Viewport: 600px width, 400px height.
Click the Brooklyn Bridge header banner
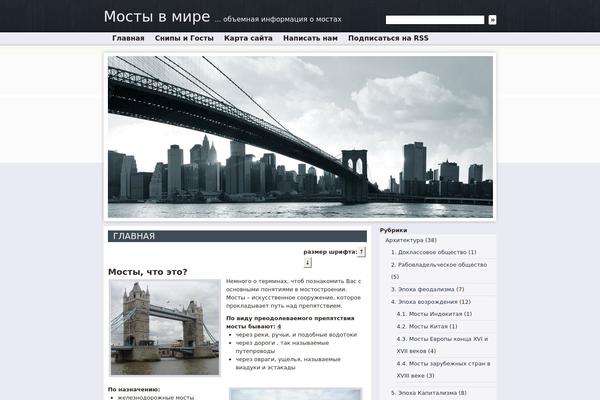click(x=300, y=137)
